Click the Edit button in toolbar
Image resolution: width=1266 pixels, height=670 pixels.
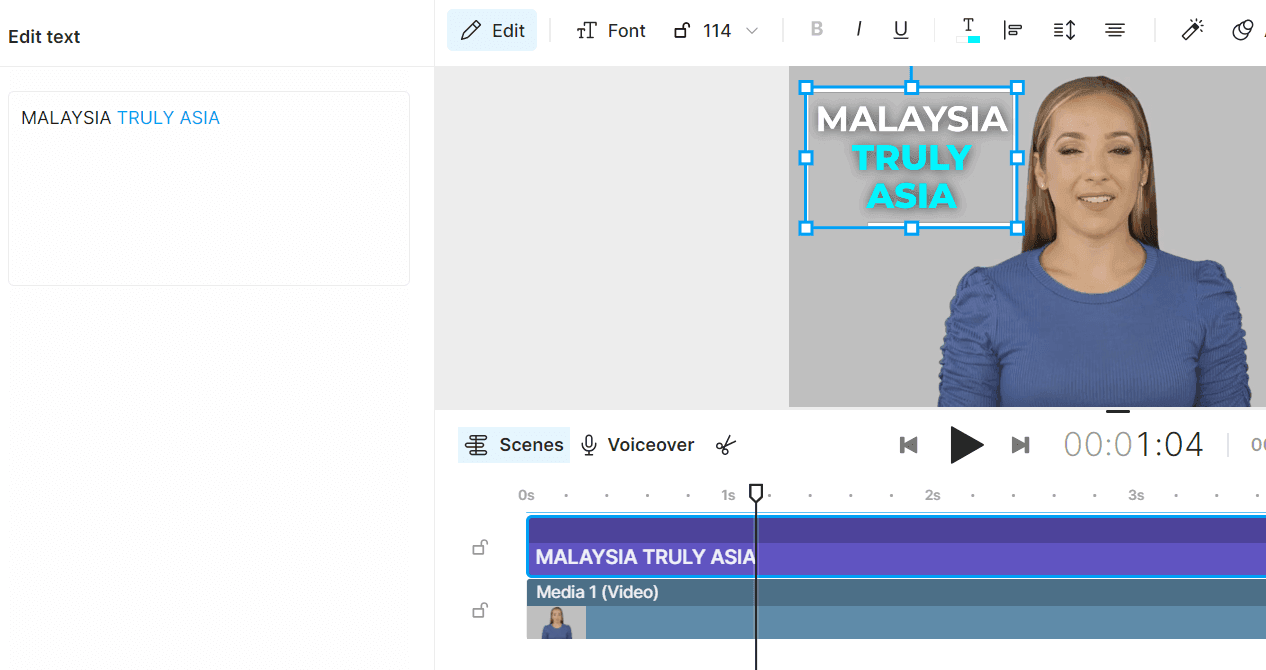(x=492, y=30)
